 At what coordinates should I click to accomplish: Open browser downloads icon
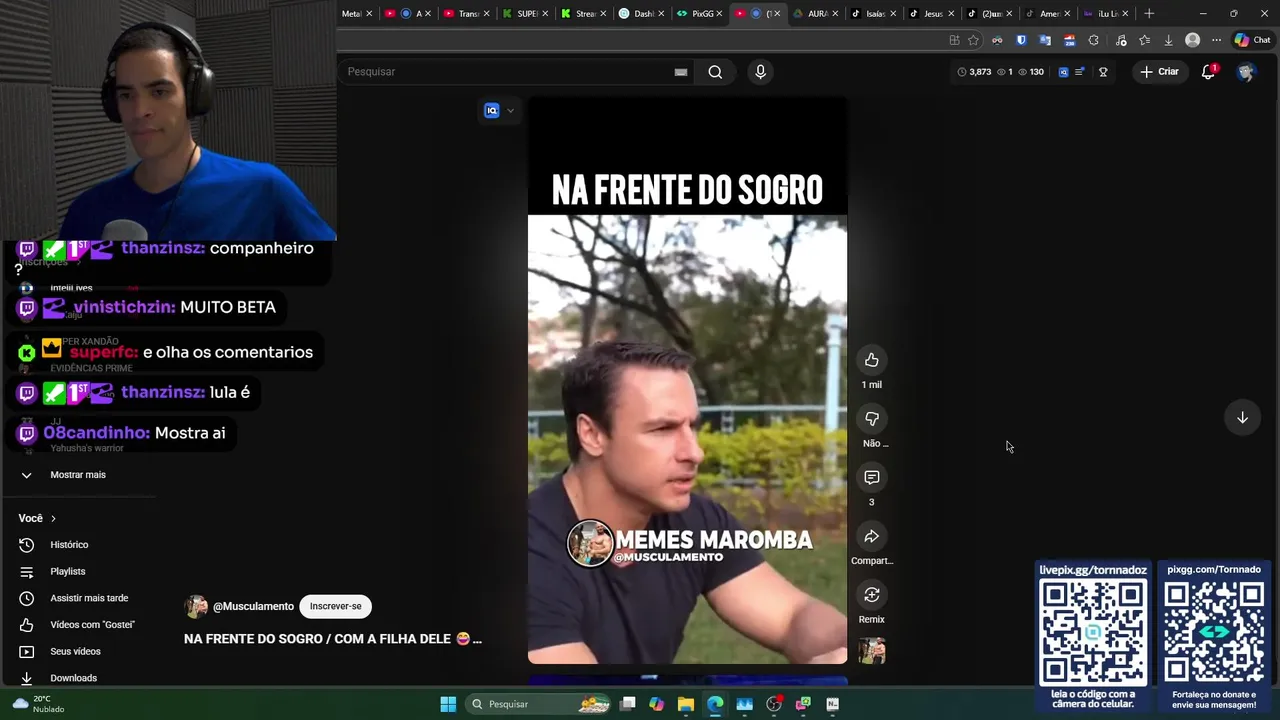1168,40
